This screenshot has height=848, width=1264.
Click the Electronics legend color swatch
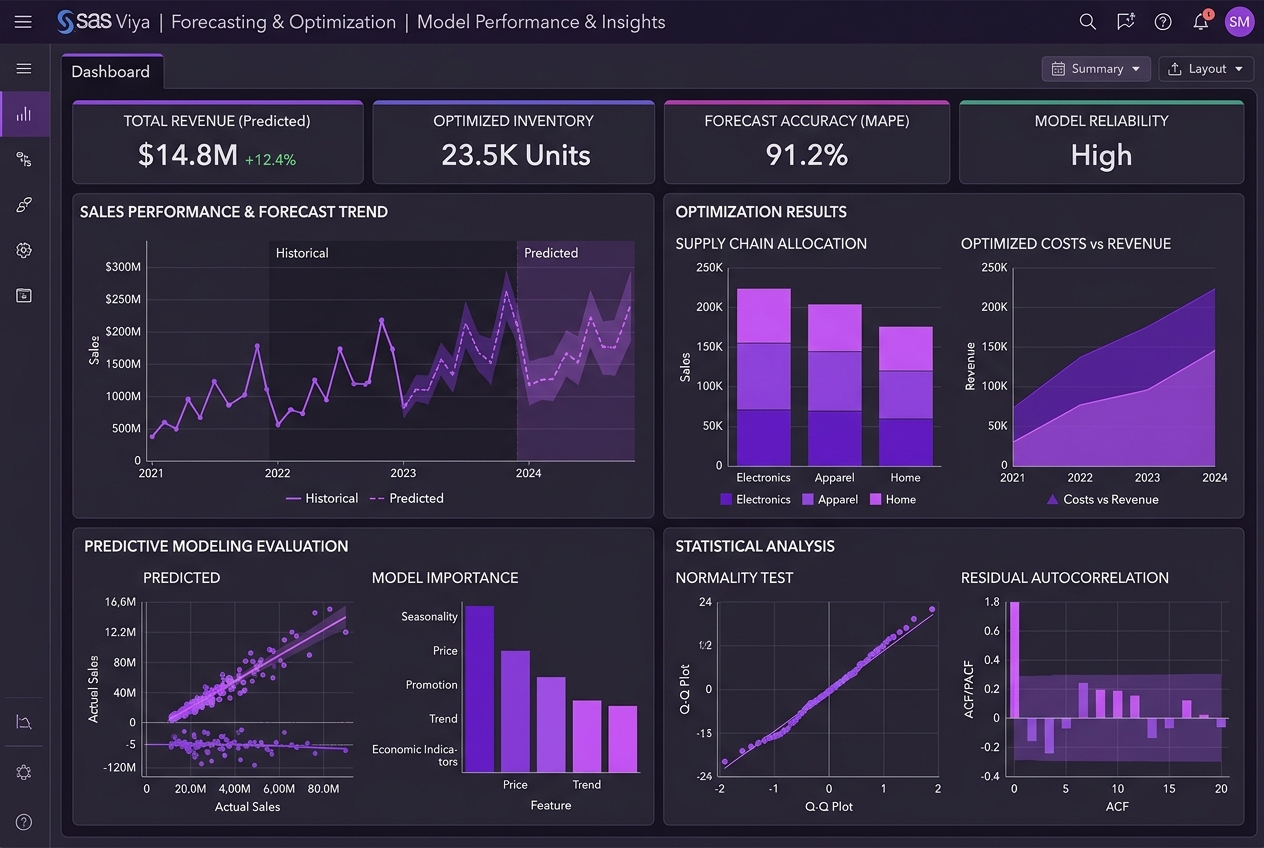(726, 499)
